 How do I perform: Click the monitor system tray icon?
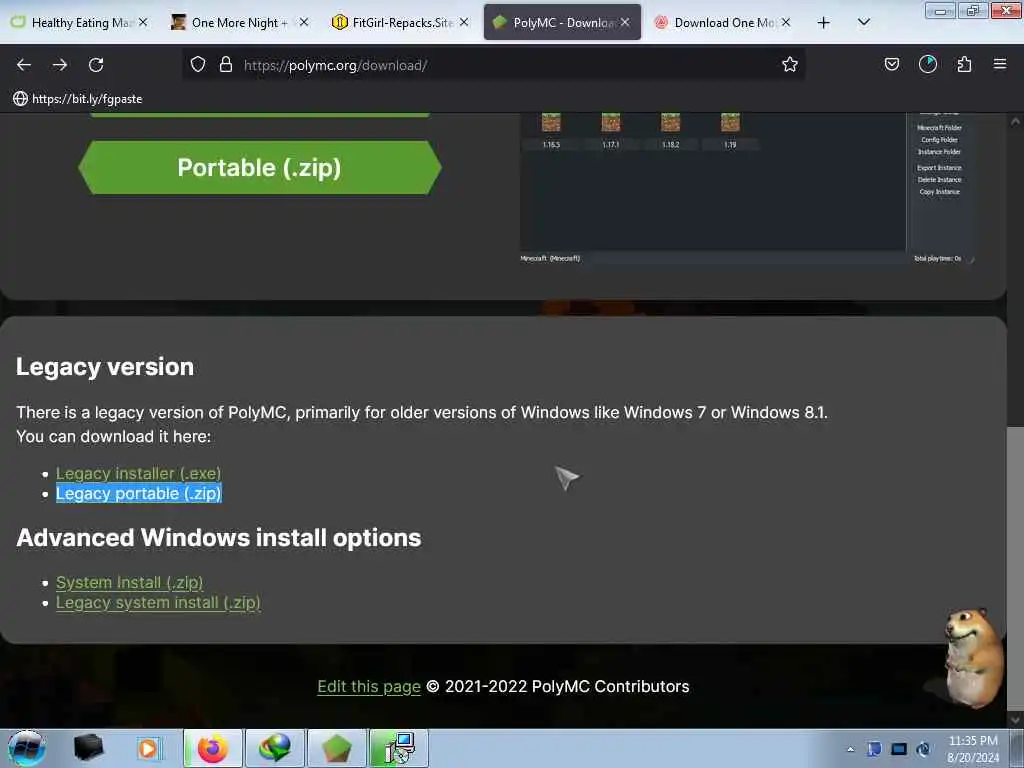899,749
